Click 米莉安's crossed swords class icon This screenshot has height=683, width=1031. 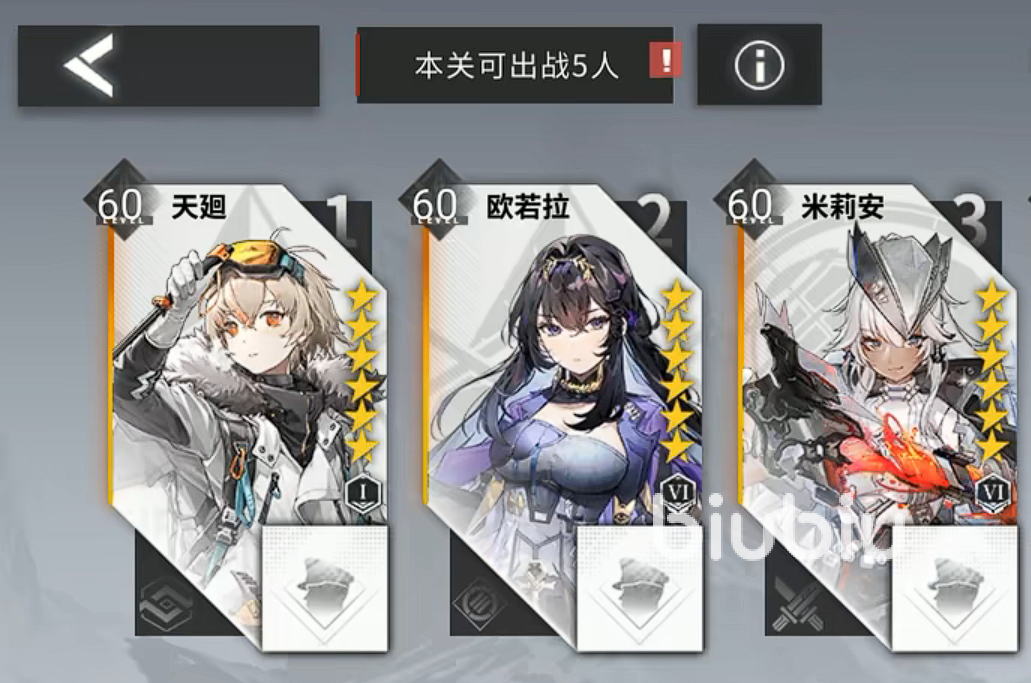click(x=796, y=605)
